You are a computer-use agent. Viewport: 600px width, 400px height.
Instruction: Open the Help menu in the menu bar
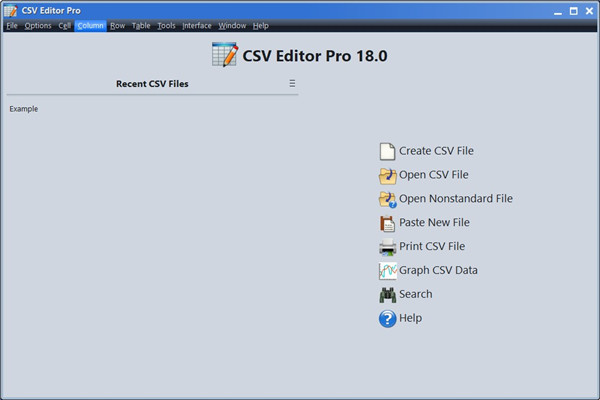(x=261, y=26)
